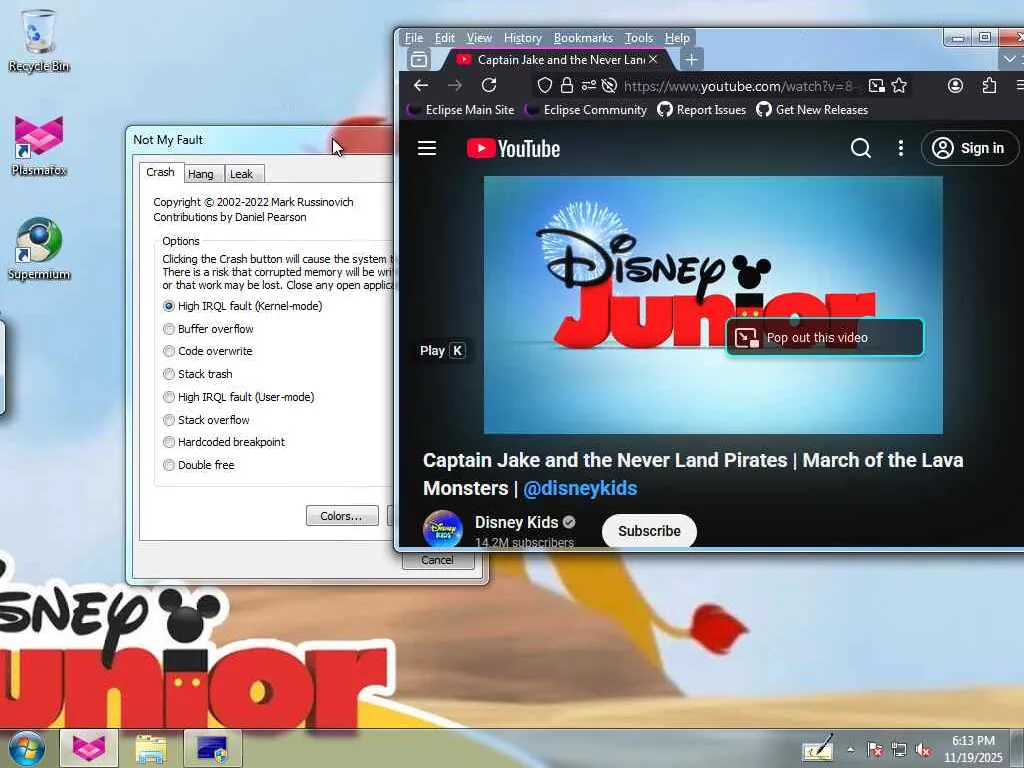Open Eclipse Community bookmark
The height and width of the screenshot is (768, 1024).
[x=586, y=110]
